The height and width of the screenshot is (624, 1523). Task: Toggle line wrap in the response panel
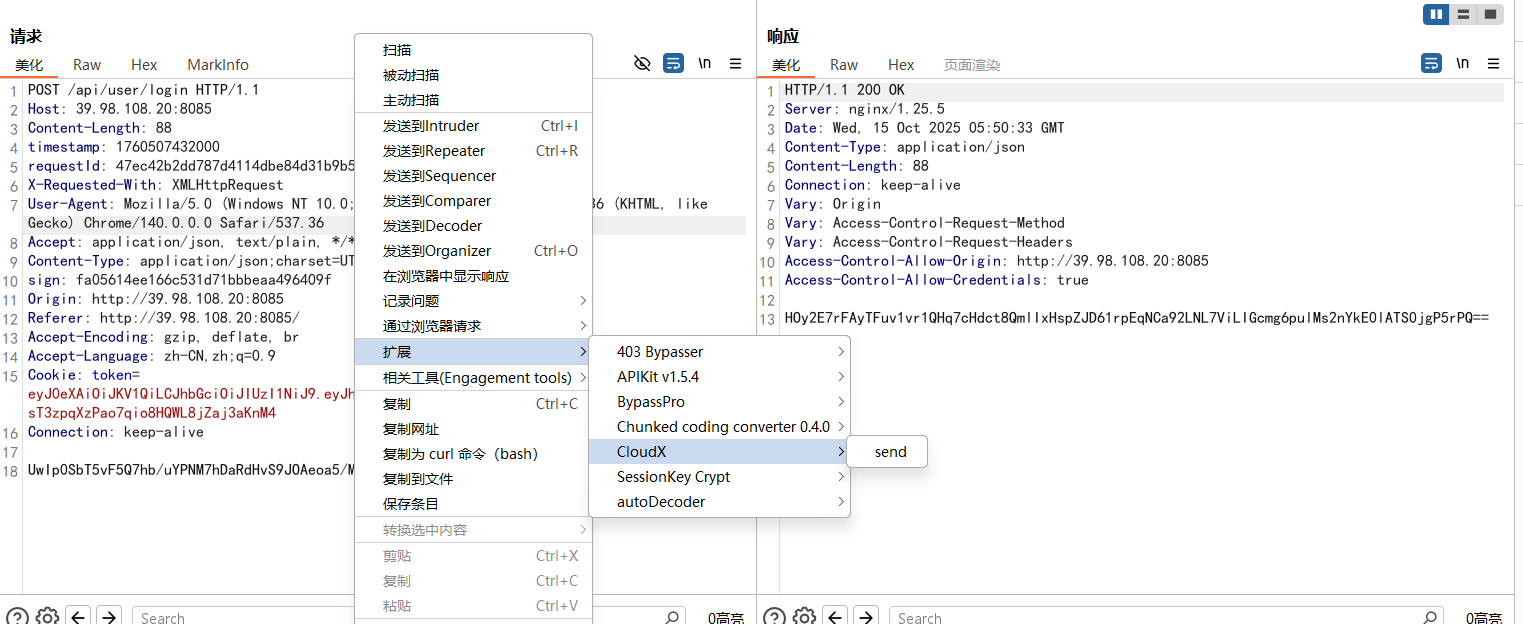pyautogui.click(x=1431, y=63)
